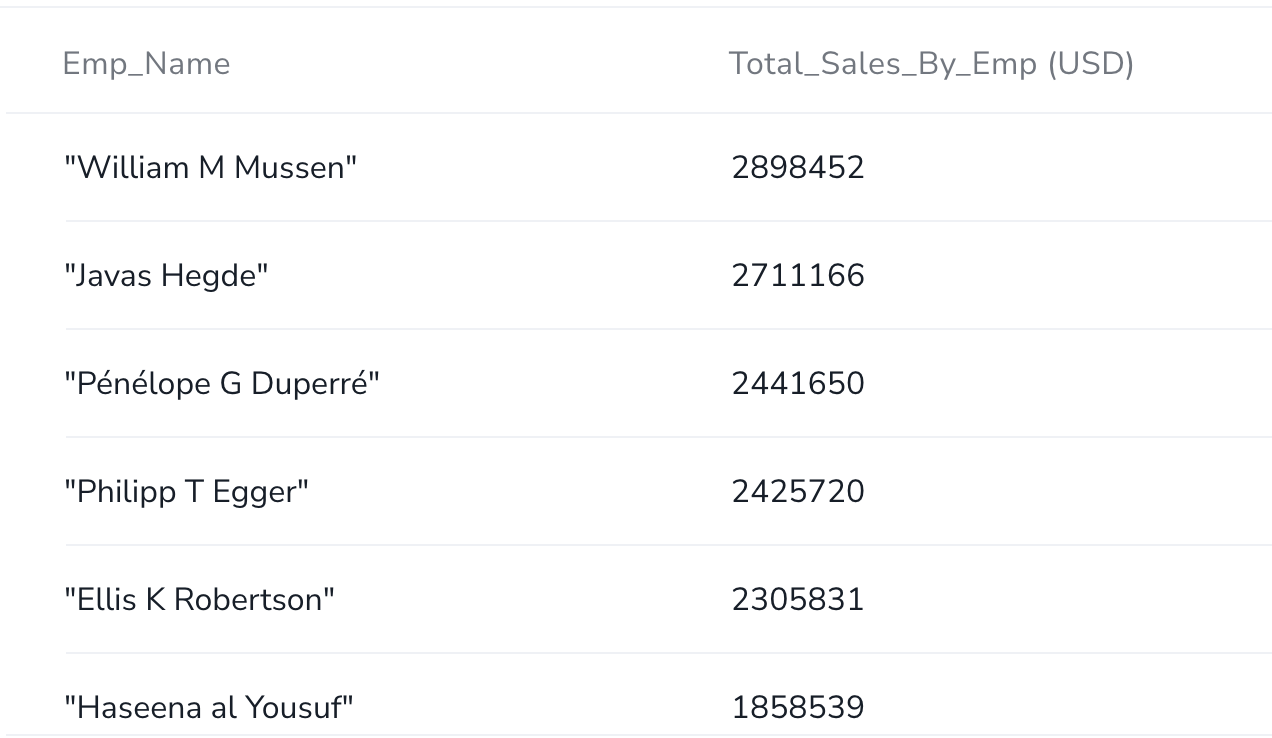Image resolution: width=1272 pixels, height=738 pixels.
Task: Click the Total_Sales_By_Emp (USD) column header
Action: 931,64
